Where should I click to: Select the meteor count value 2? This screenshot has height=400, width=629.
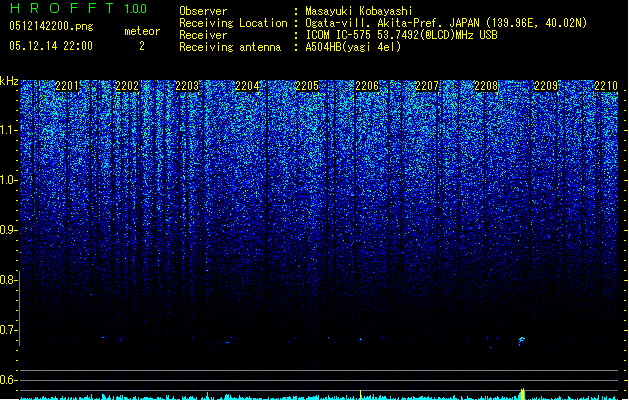click(142, 46)
